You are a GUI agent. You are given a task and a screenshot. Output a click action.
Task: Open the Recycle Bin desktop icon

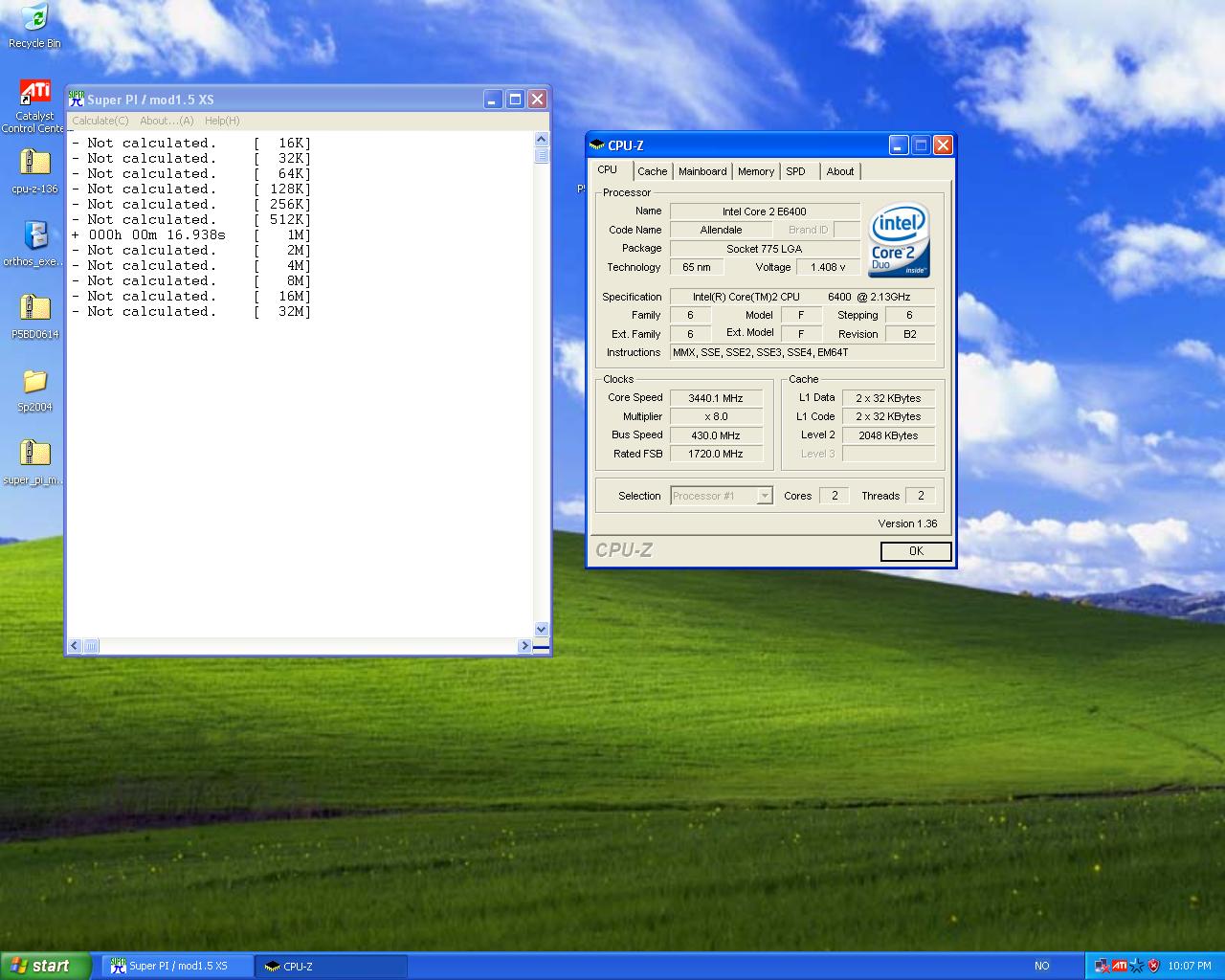pos(34,26)
